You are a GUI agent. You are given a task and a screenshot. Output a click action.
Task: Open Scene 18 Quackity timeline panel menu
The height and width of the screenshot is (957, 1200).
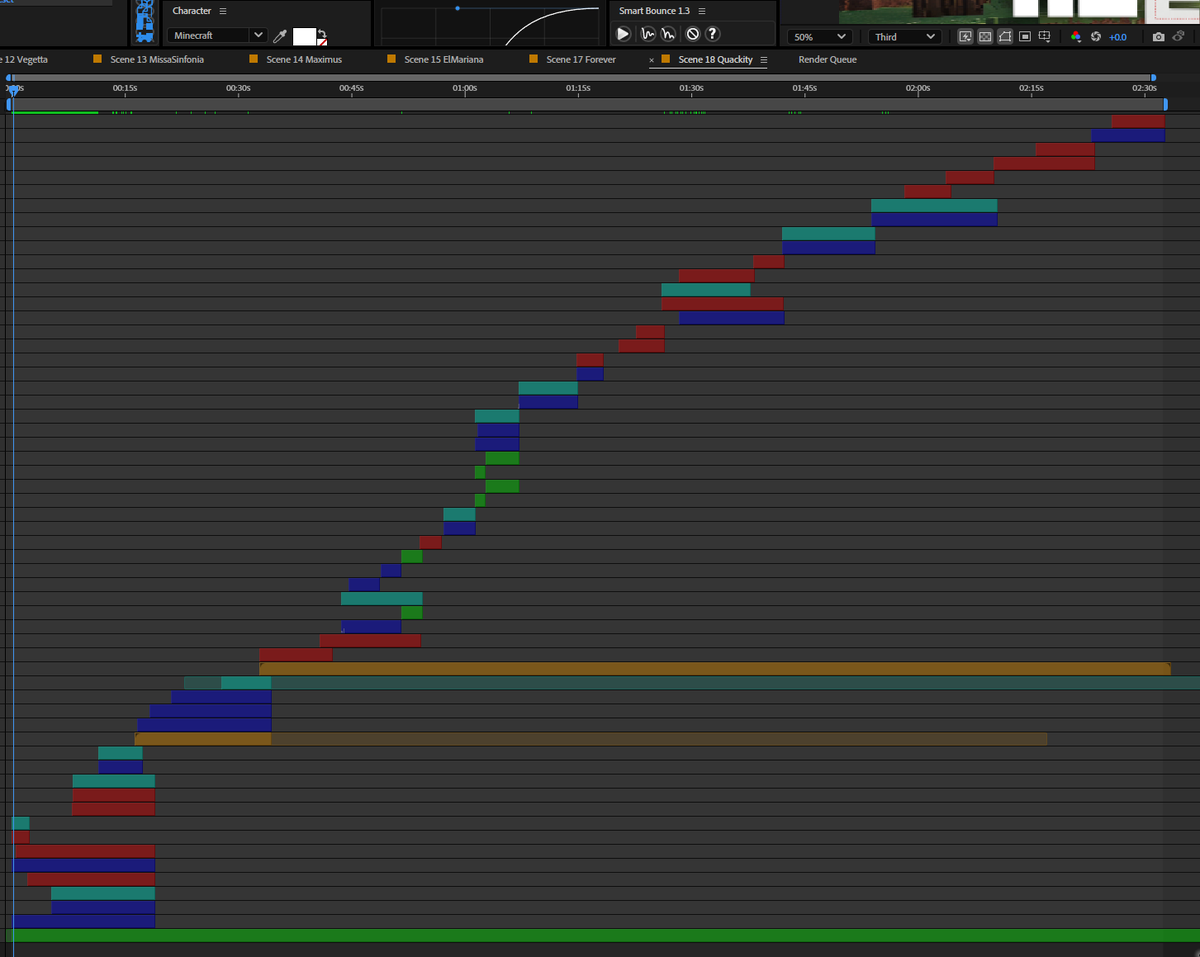click(x=764, y=60)
